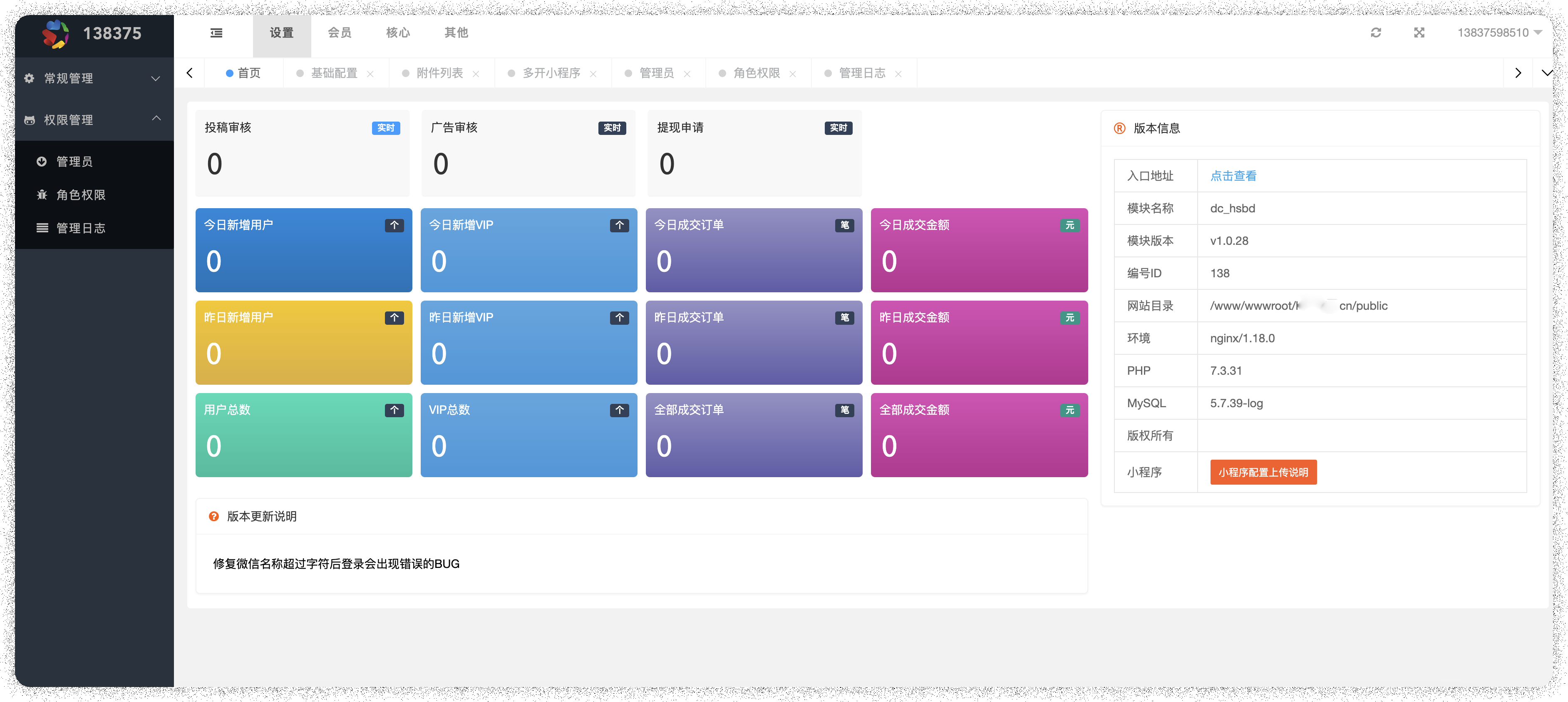Click the 点击查看 link

[x=1233, y=176]
